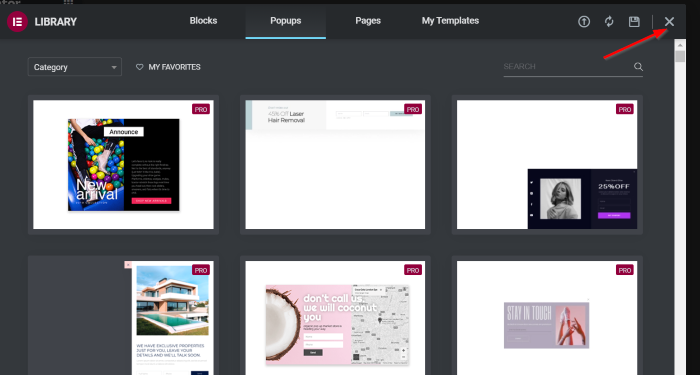This screenshot has height=375, width=700.
Task: Select the Popups tab
Action: [x=286, y=21]
